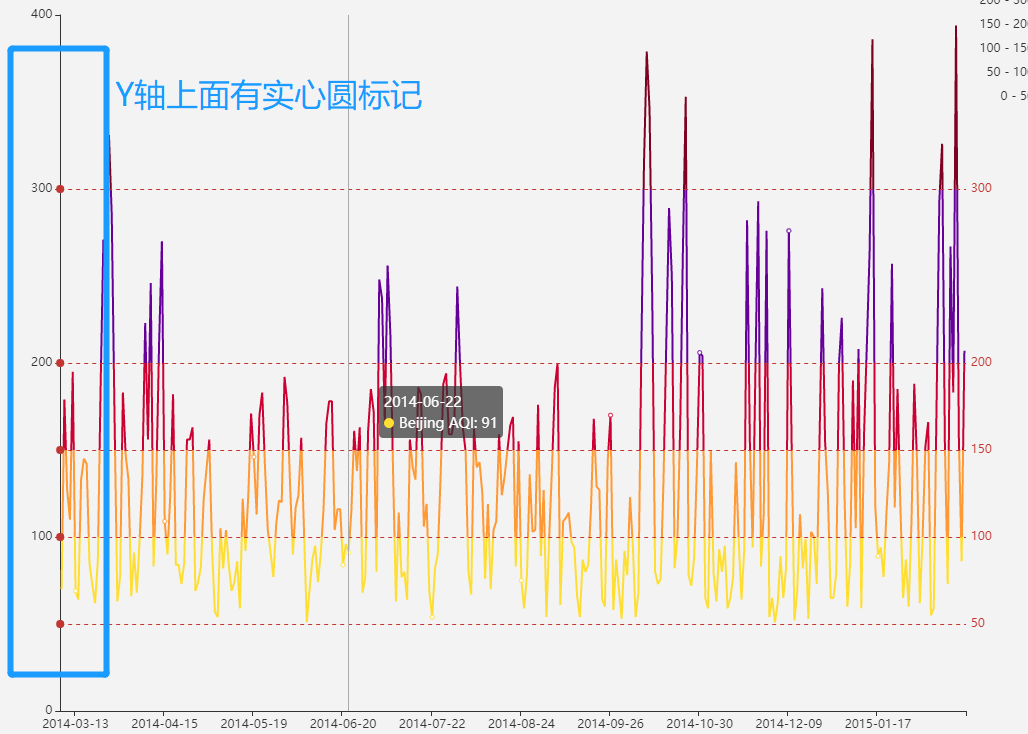
Task: Select the 100 - 150 range legend entry
Action: pos(1004,48)
